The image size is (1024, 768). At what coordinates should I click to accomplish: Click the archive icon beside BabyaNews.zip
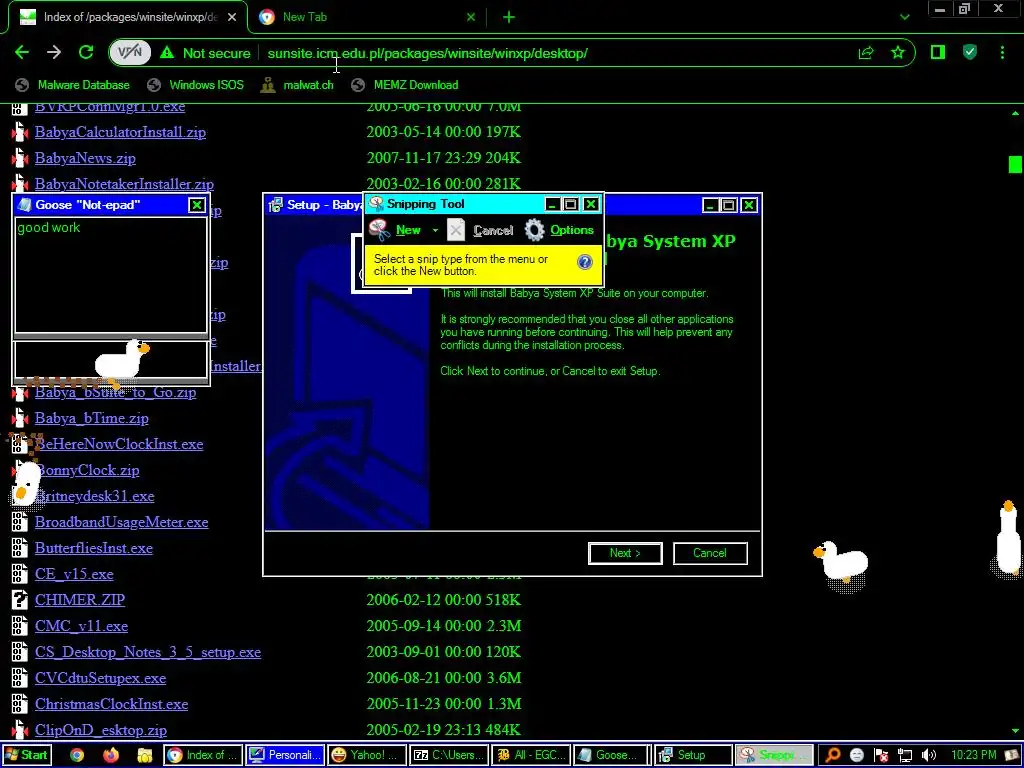(x=20, y=158)
